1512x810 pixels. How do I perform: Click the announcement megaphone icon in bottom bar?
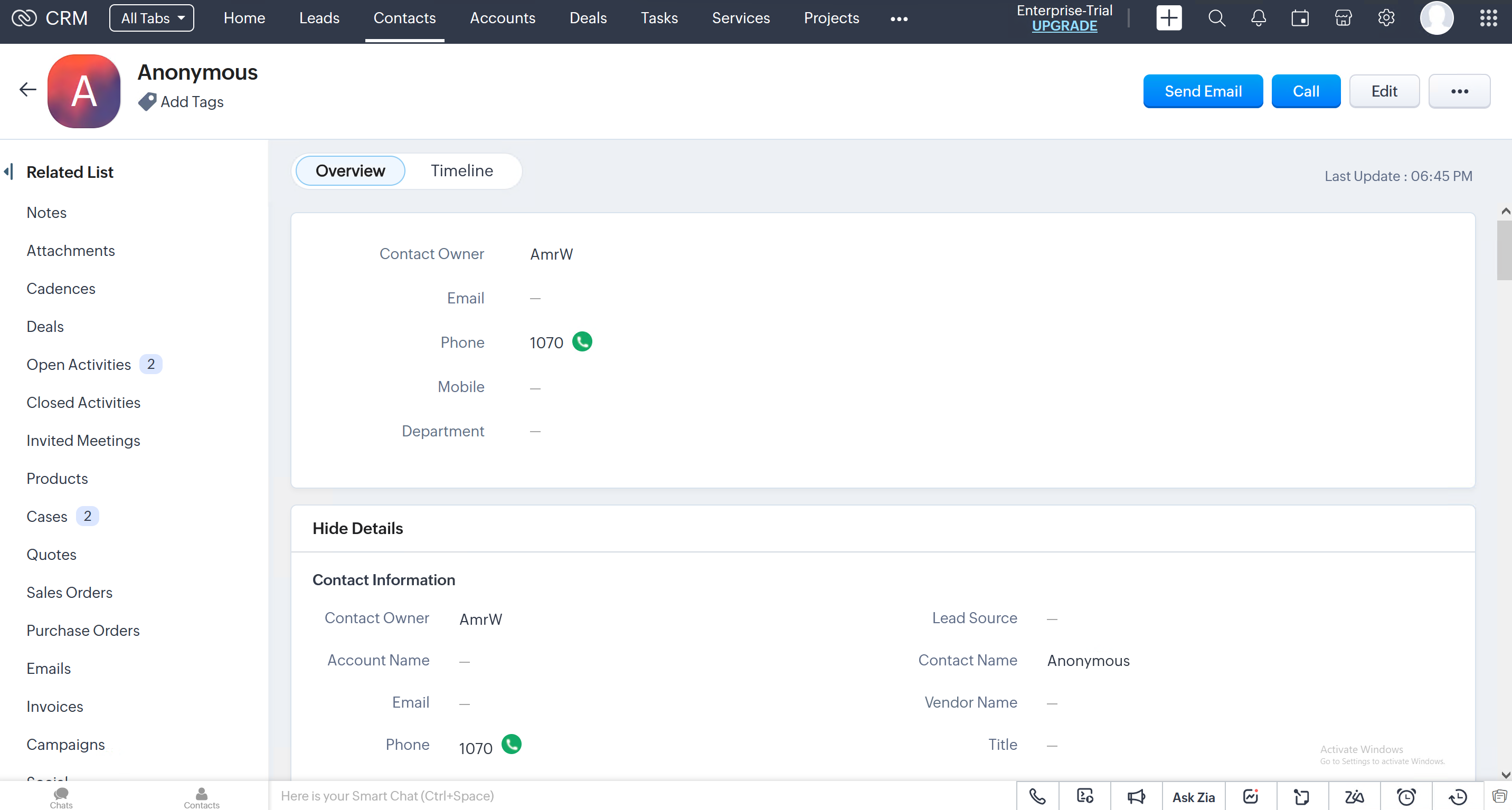coord(1136,796)
